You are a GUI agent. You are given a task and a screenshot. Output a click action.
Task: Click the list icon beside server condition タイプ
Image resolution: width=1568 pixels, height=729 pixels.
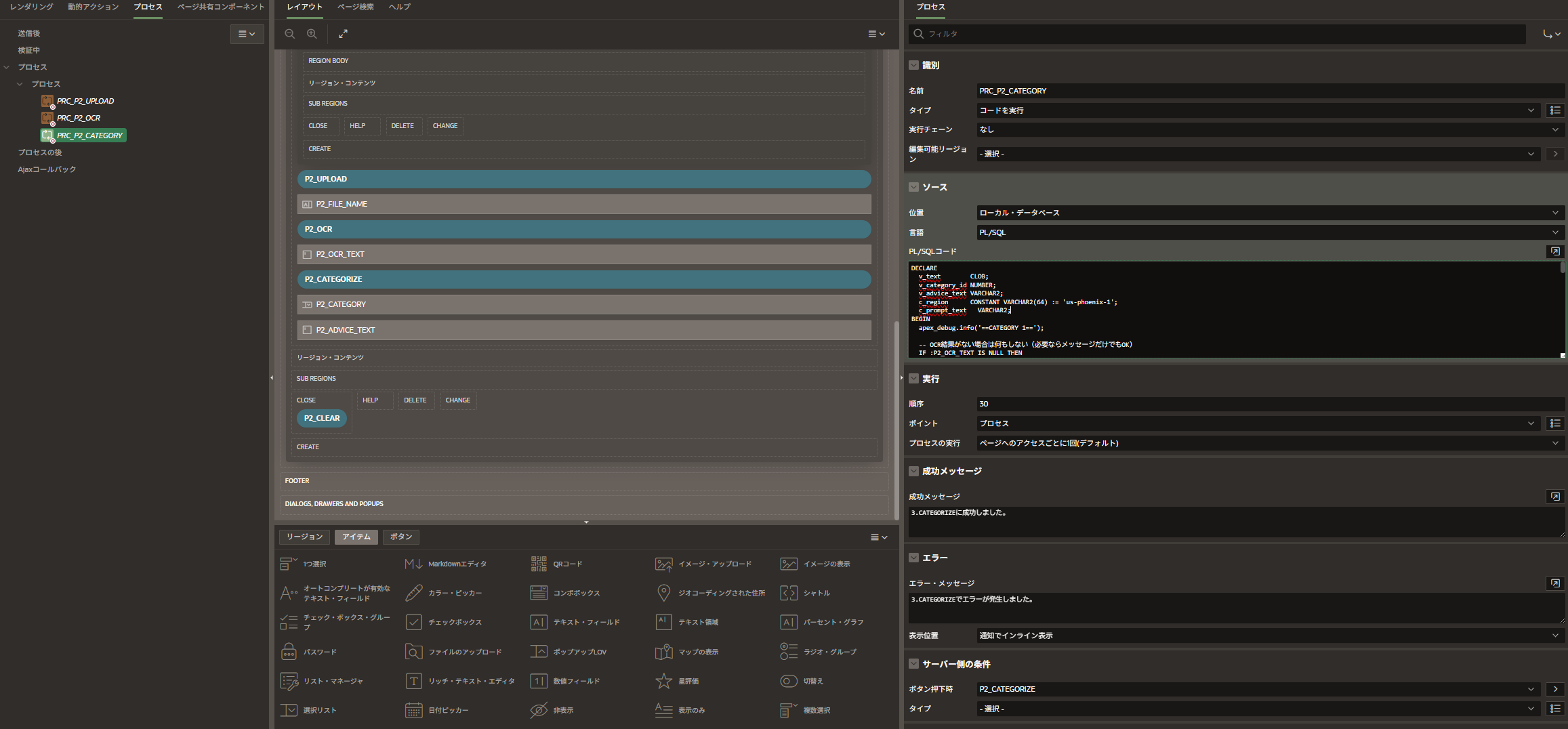(1555, 709)
